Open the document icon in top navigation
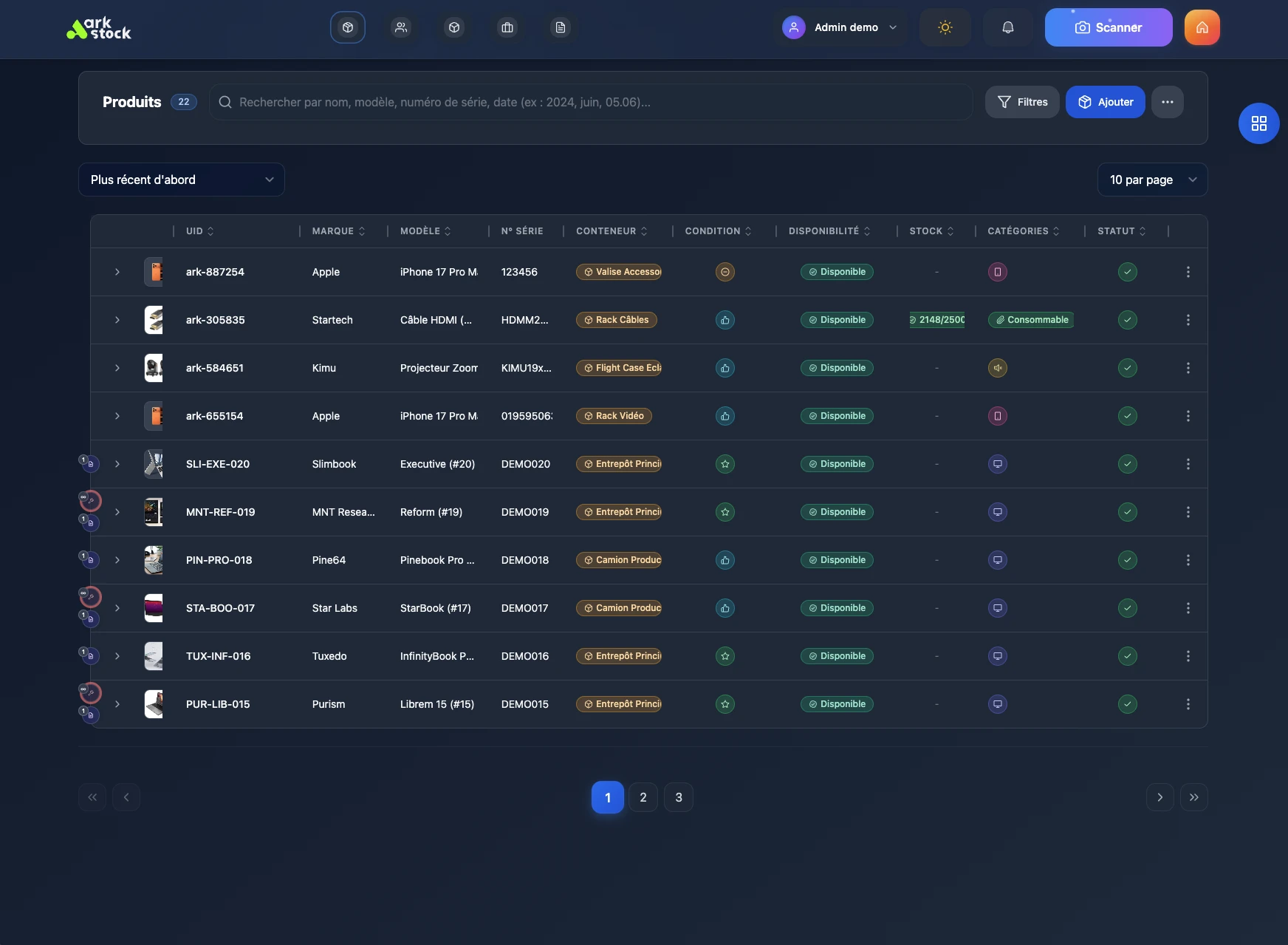Image resolution: width=1288 pixels, height=945 pixels. pos(561,27)
